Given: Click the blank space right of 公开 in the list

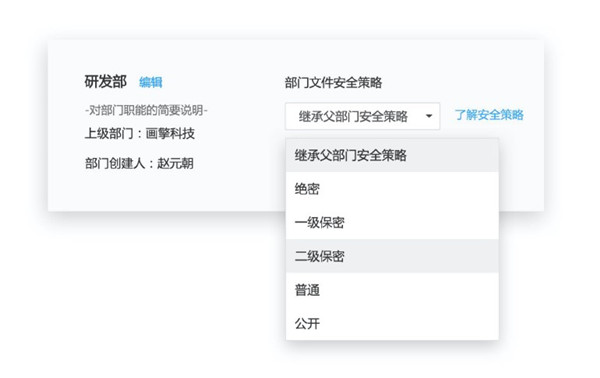Looking at the screenshot, I should pos(409,323).
